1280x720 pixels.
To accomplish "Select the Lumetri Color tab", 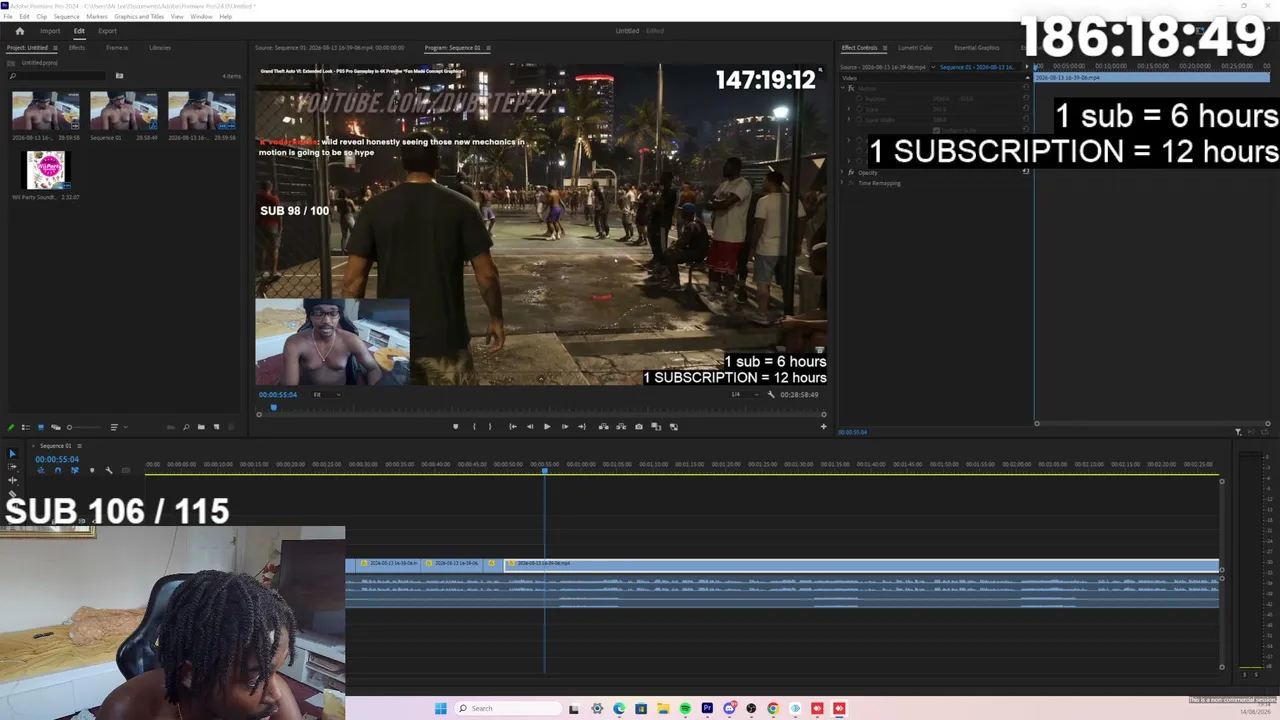I will tap(915, 48).
